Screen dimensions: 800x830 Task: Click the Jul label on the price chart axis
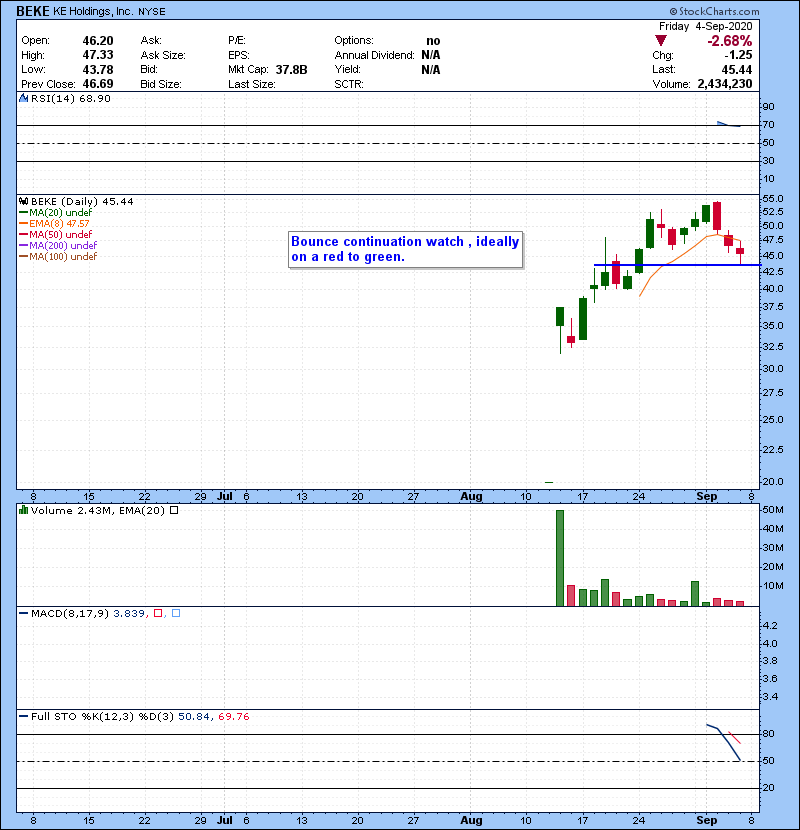click(225, 496)
